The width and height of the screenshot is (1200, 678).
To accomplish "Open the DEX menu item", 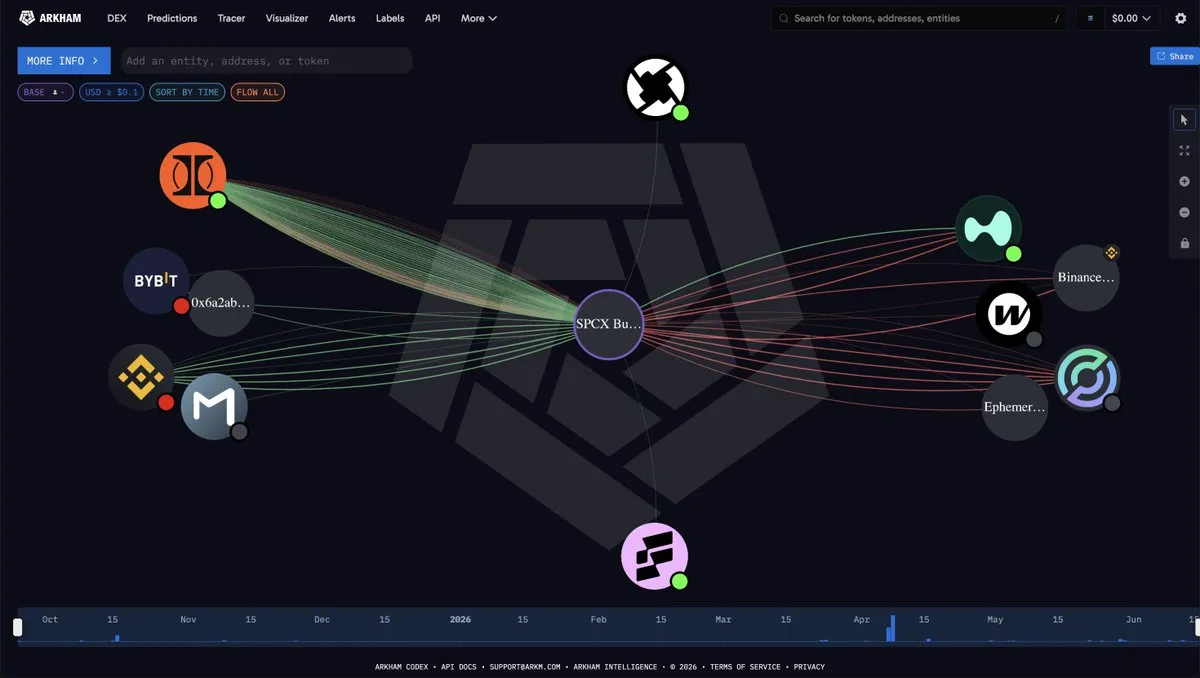I will (x=117, y=18).
